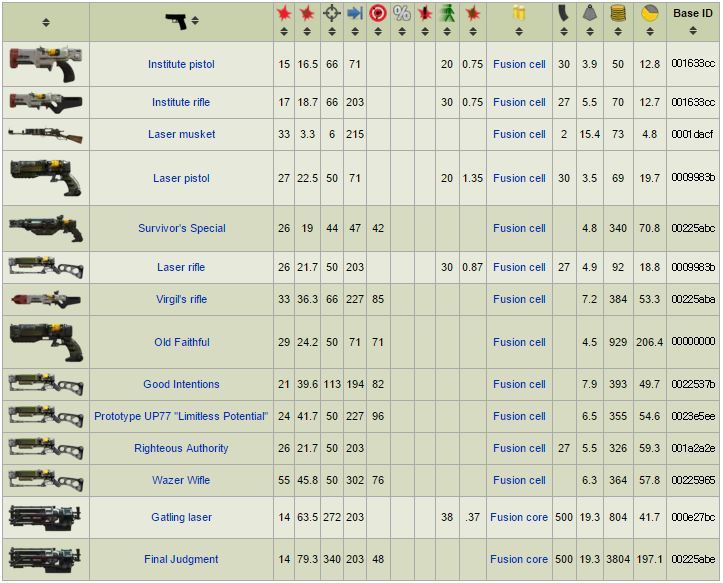
Task: Sort by the Base ID column header
Action: 693,21
